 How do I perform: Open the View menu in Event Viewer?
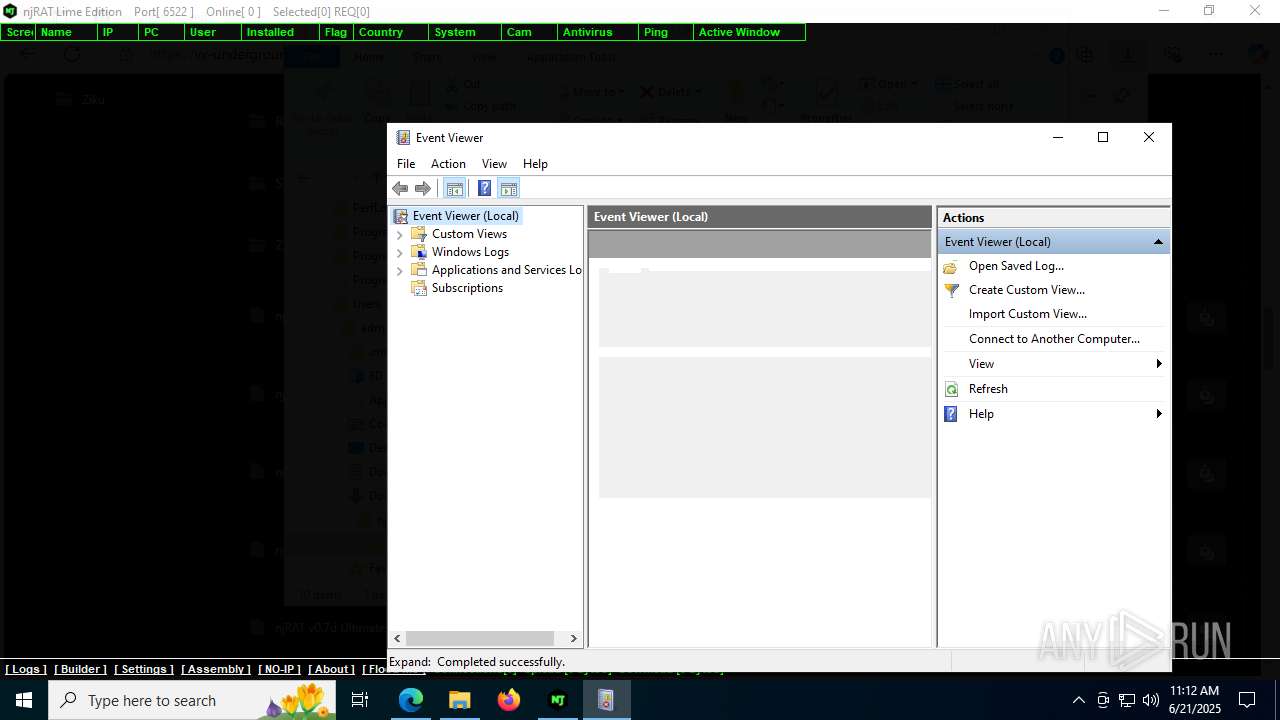coord(494,164)
